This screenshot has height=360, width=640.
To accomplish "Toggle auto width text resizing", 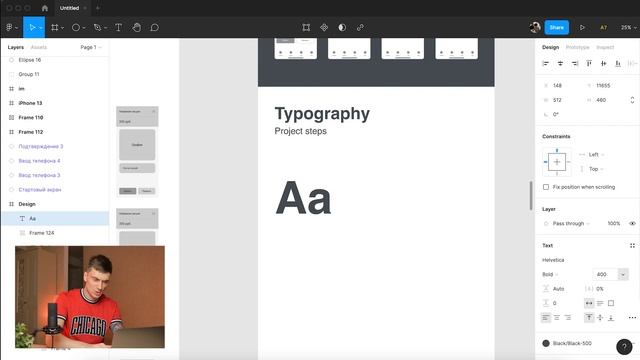I will (589, 303).
